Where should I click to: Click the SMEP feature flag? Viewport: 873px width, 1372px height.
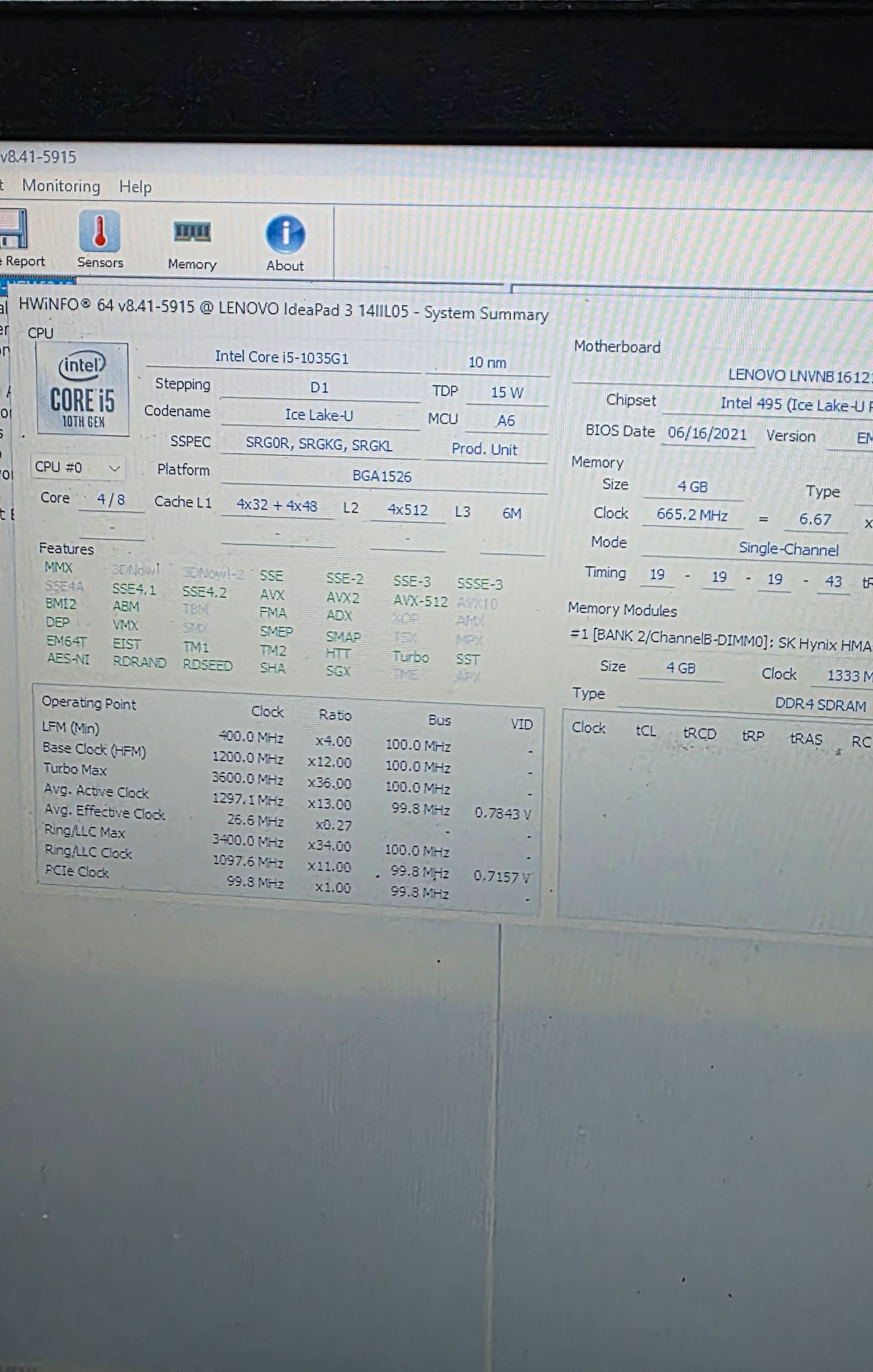tap(276, 631)
